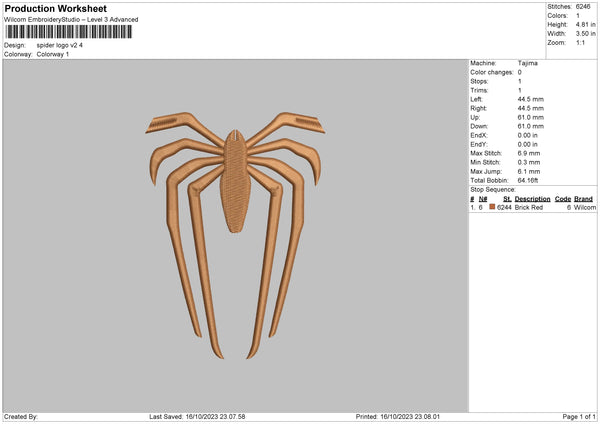Click the 'Description' column header
Screen dimensions: 600x424
pyautogui.click(x=532, y=199)
